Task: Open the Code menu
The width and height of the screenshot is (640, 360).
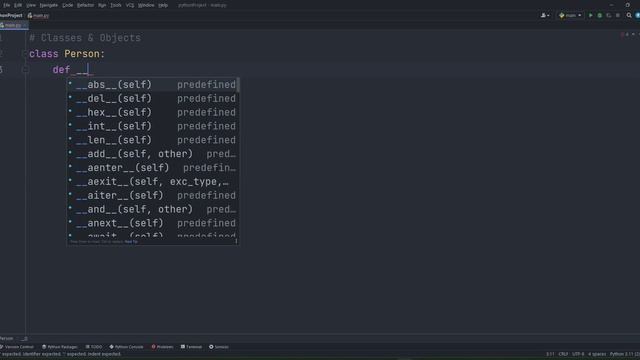Action: tap(68, 5)
